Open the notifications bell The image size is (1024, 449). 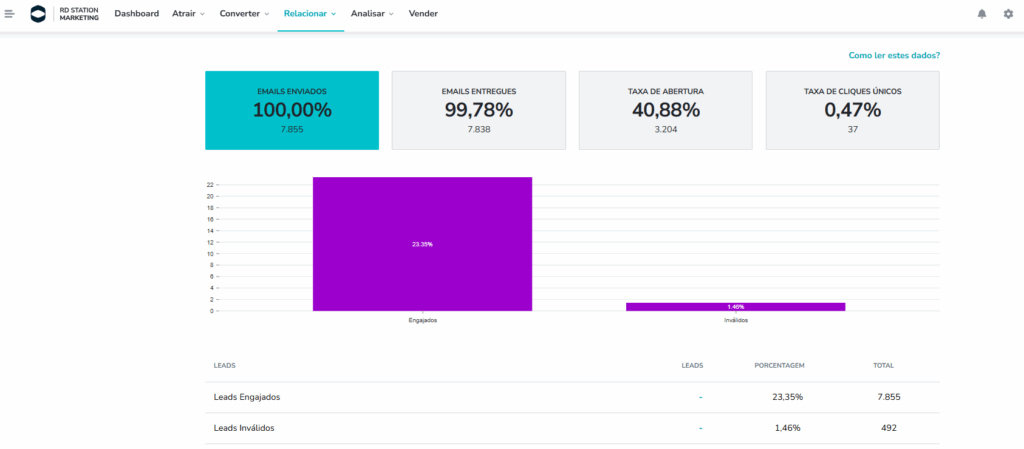pos(981,14)
